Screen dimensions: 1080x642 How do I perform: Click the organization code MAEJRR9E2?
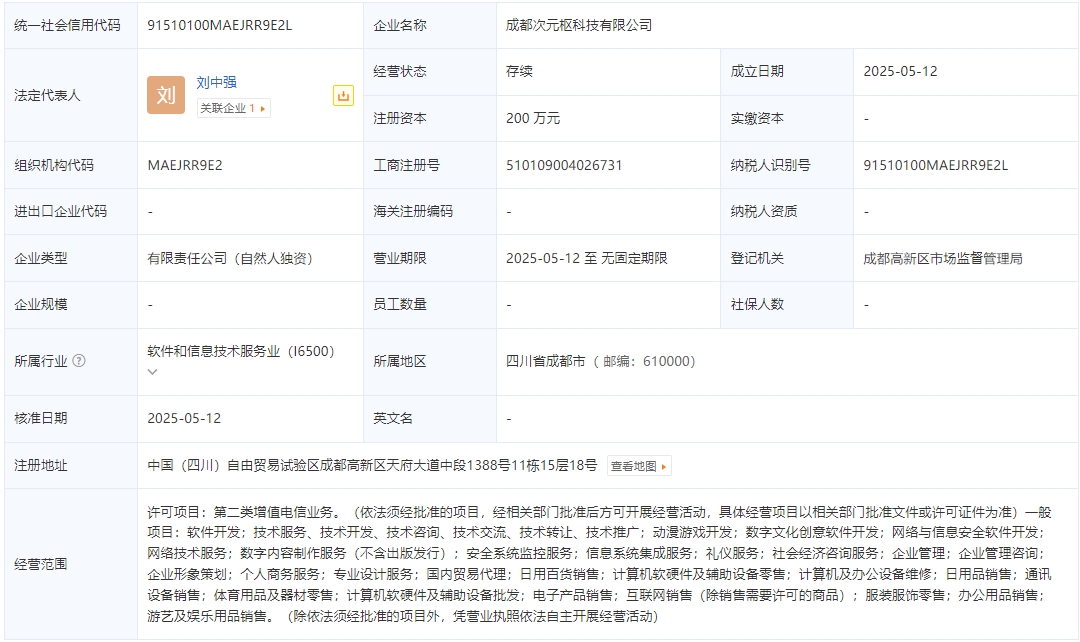tap(185, 165)
